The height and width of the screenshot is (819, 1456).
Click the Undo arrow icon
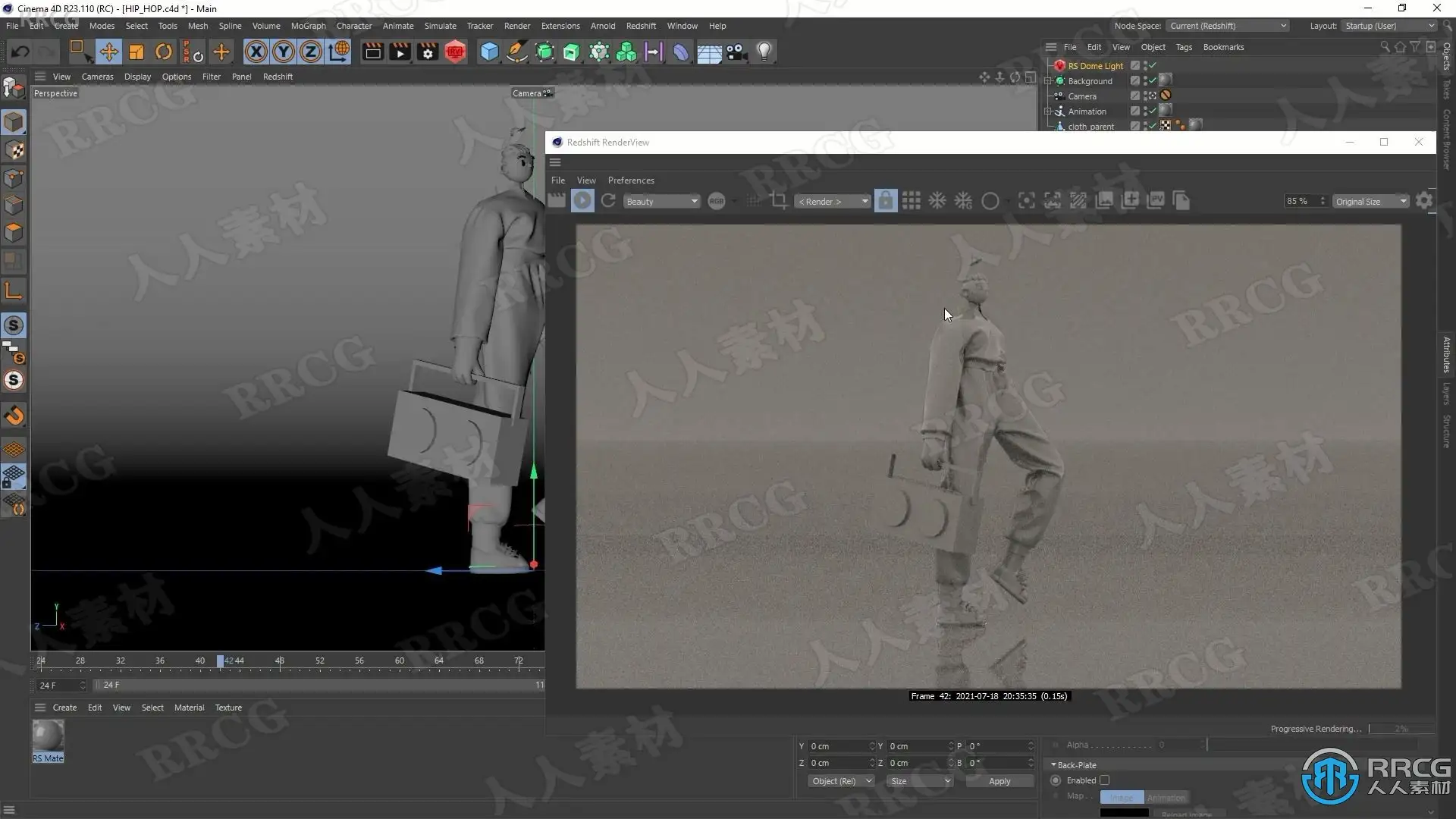coord(20,52)
